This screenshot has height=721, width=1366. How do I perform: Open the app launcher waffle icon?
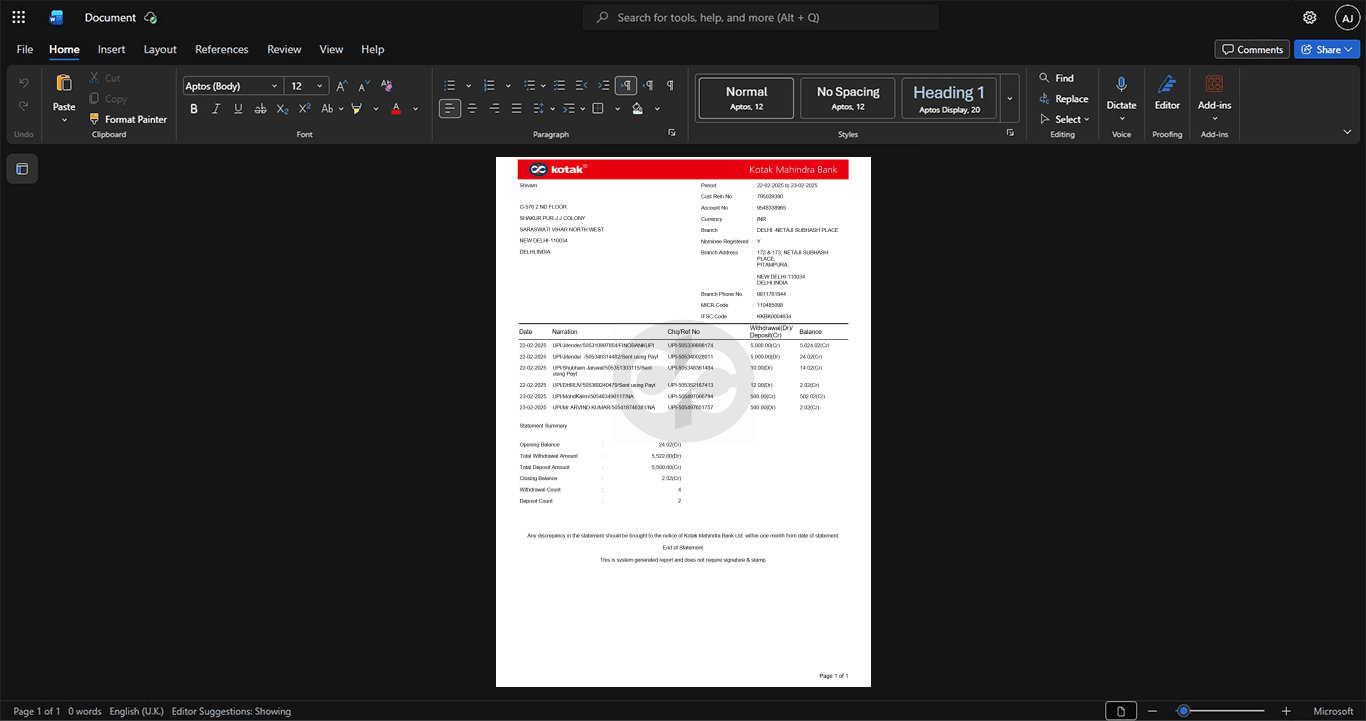point(18,17)
